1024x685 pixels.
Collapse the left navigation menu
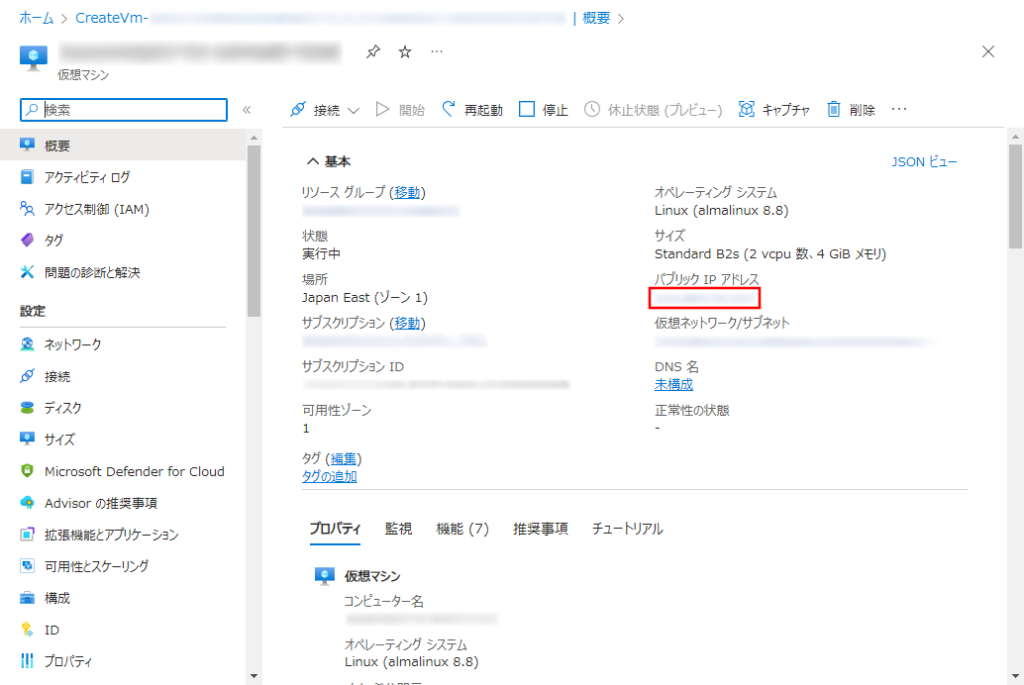click(247, 110)
